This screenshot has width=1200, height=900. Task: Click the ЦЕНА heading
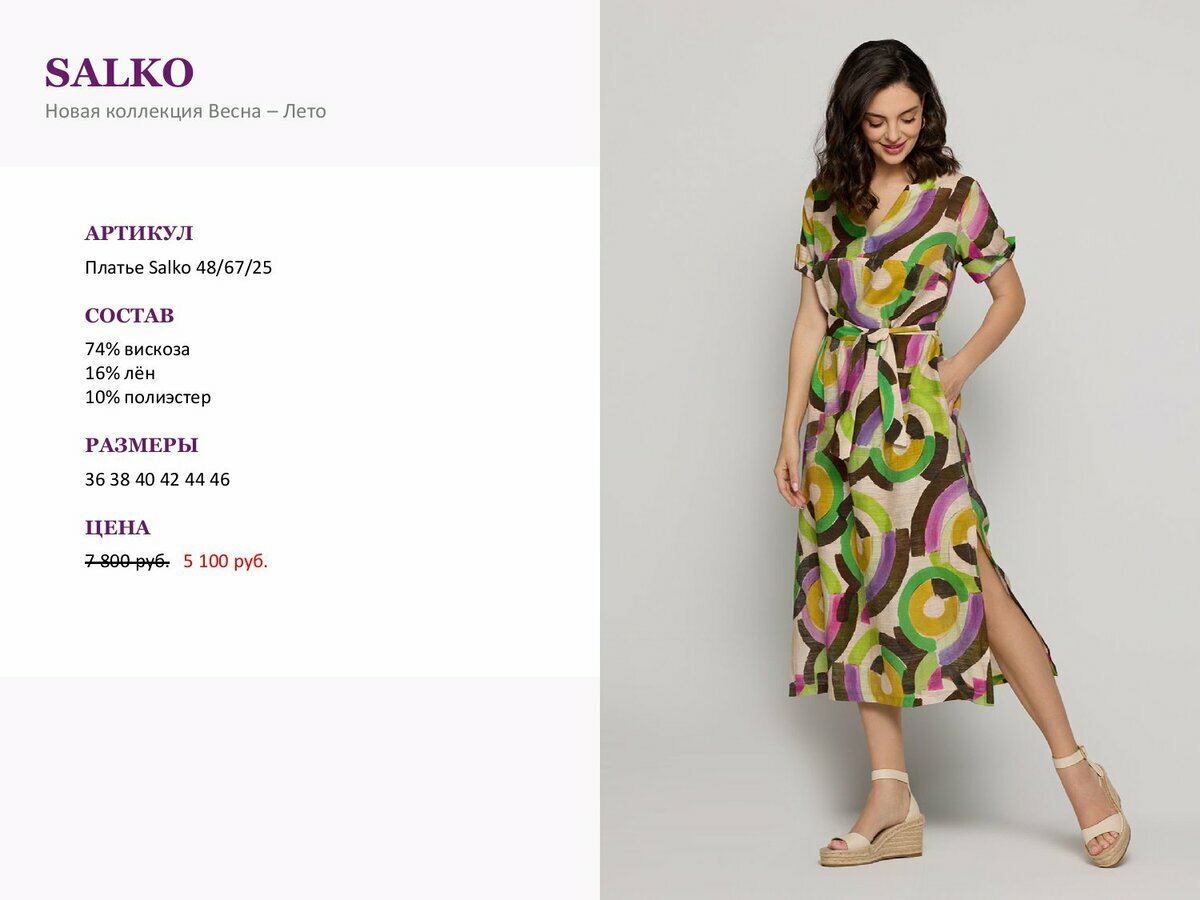[117, 528]
